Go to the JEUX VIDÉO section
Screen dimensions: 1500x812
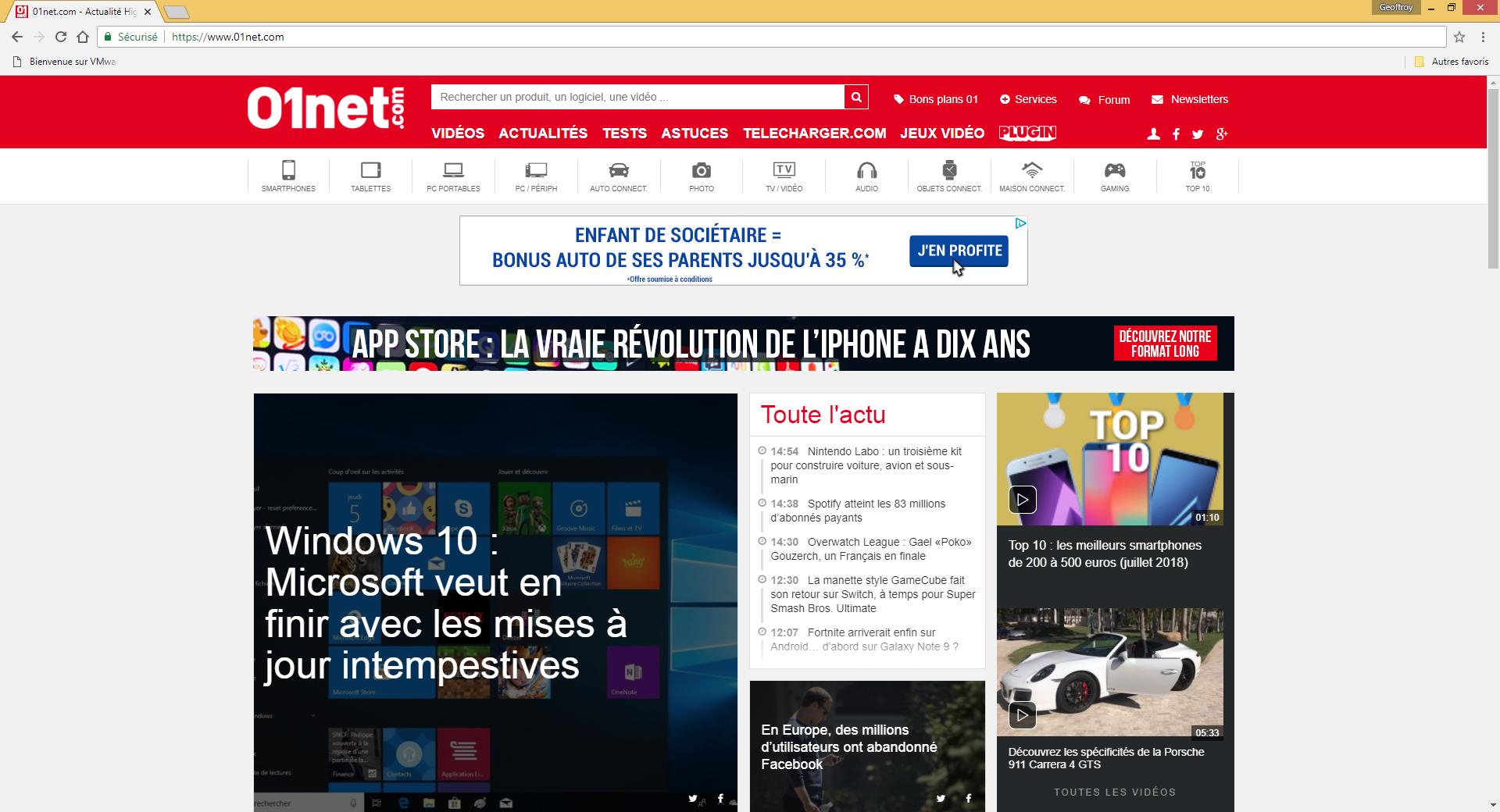(x=941, y=134)
